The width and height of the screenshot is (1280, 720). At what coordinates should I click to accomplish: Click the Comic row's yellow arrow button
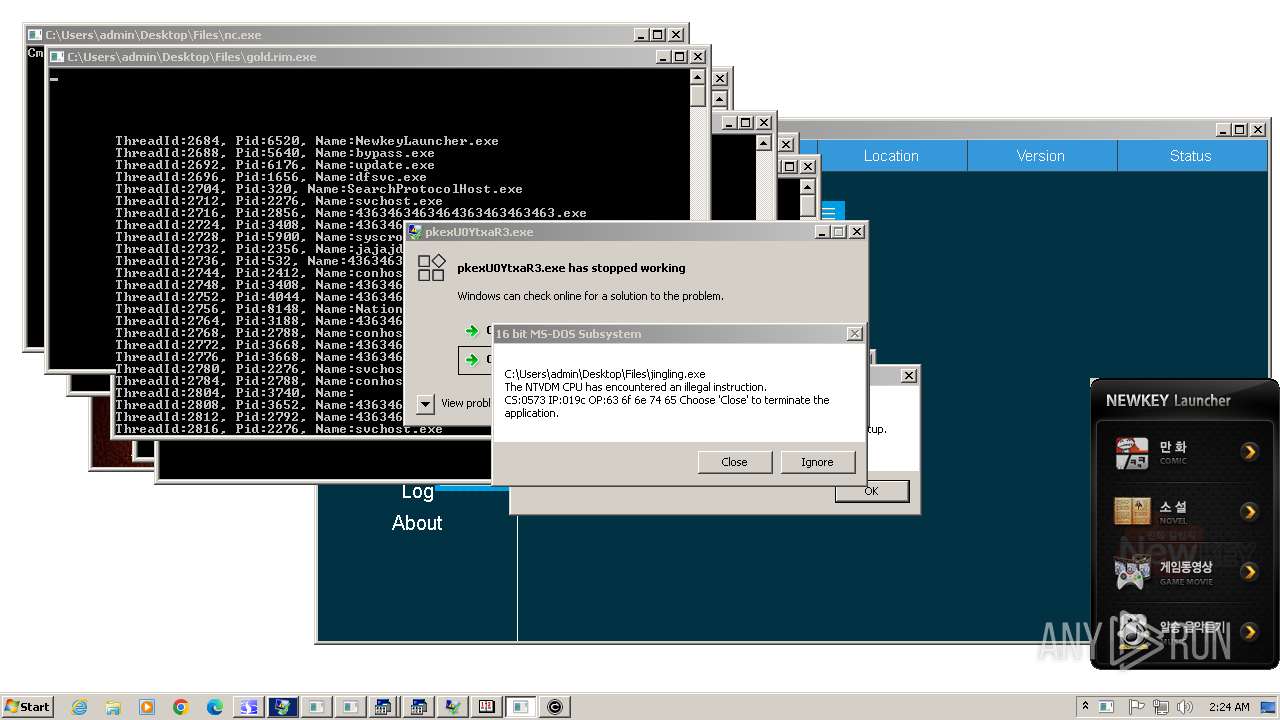(1249, 452)
